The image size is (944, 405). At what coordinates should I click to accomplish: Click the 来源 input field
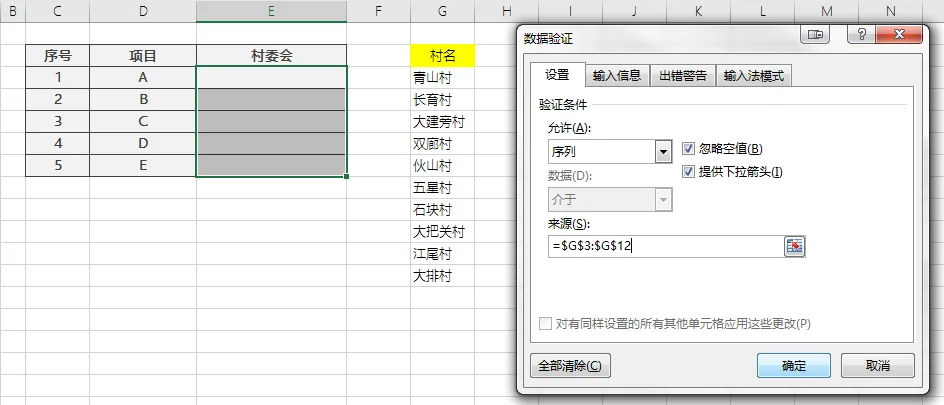(665, 246)
